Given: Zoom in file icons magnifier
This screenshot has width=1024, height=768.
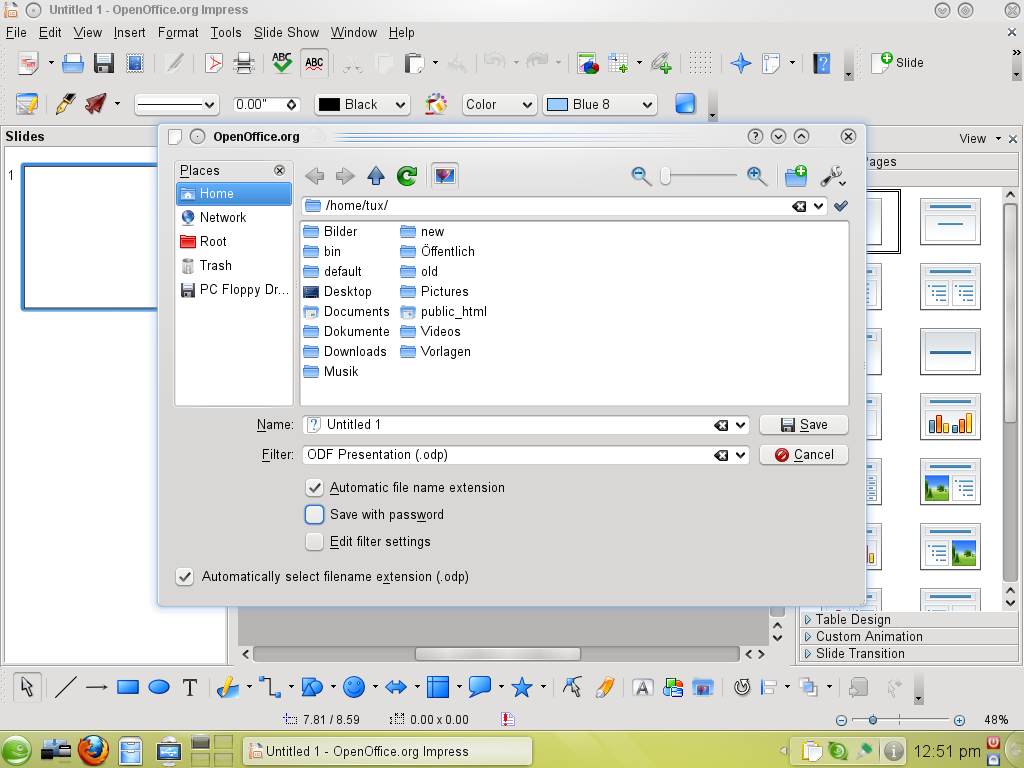Looking at the screenshot, I should (756, 176).
